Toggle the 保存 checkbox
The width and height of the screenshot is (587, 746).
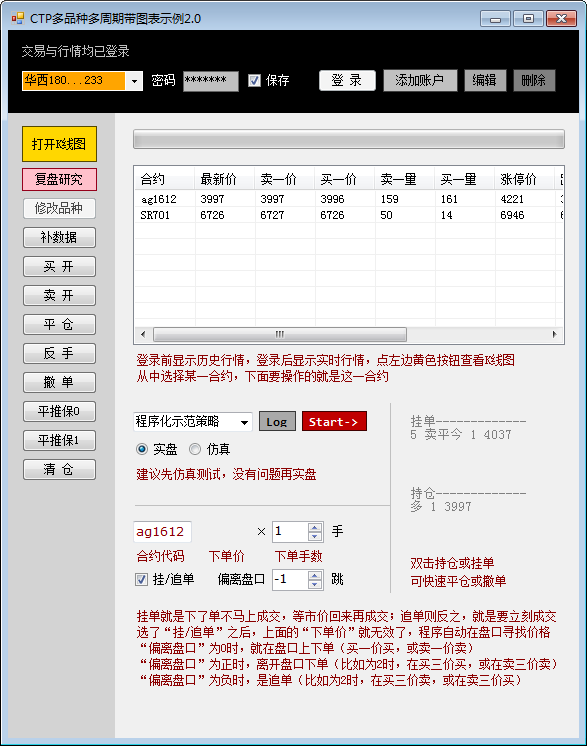click(254, 80)
